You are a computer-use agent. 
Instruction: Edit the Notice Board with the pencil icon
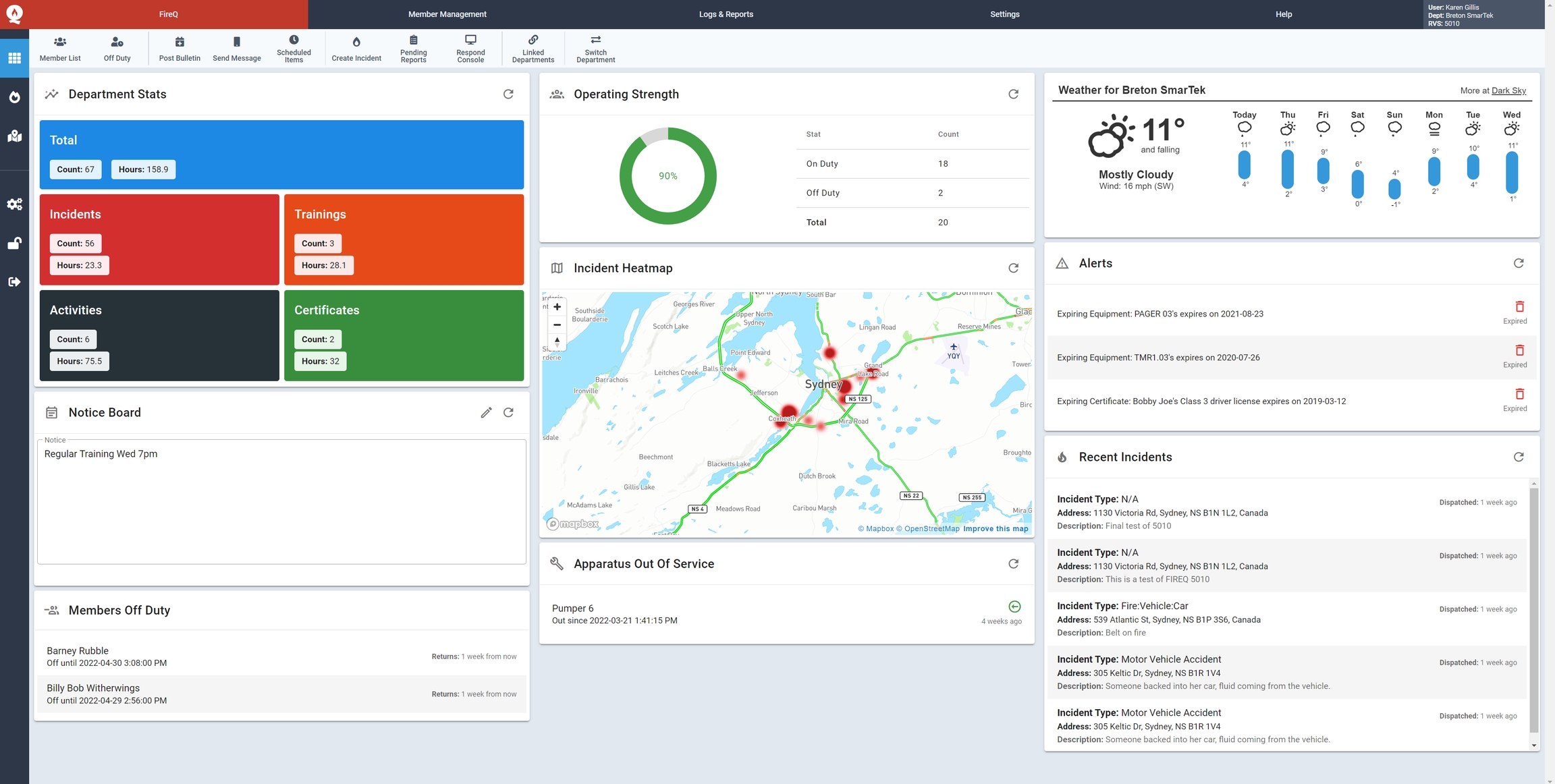(486, 412)
